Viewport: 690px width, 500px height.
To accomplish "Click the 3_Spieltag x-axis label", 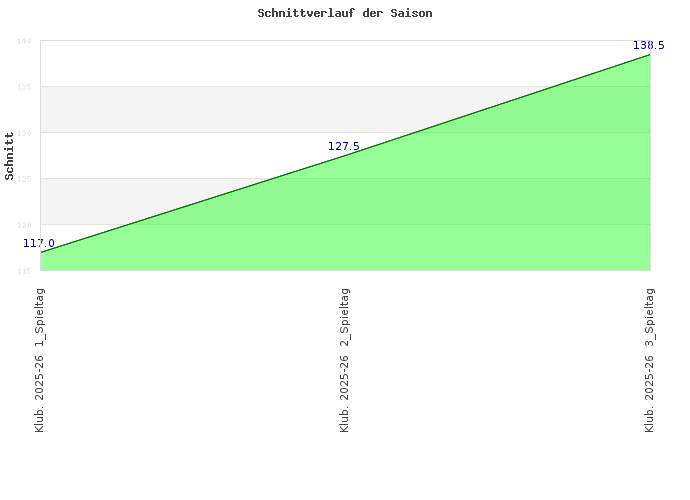I will coord(650,360).
